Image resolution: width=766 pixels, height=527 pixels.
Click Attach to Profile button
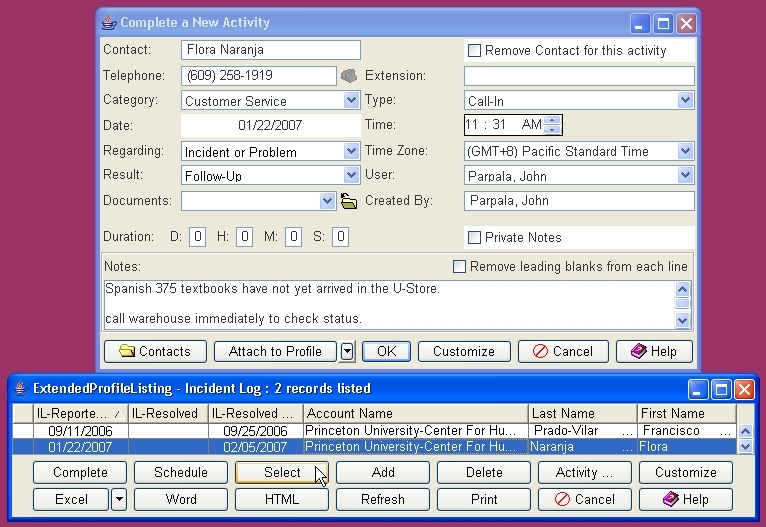(275, 351)
